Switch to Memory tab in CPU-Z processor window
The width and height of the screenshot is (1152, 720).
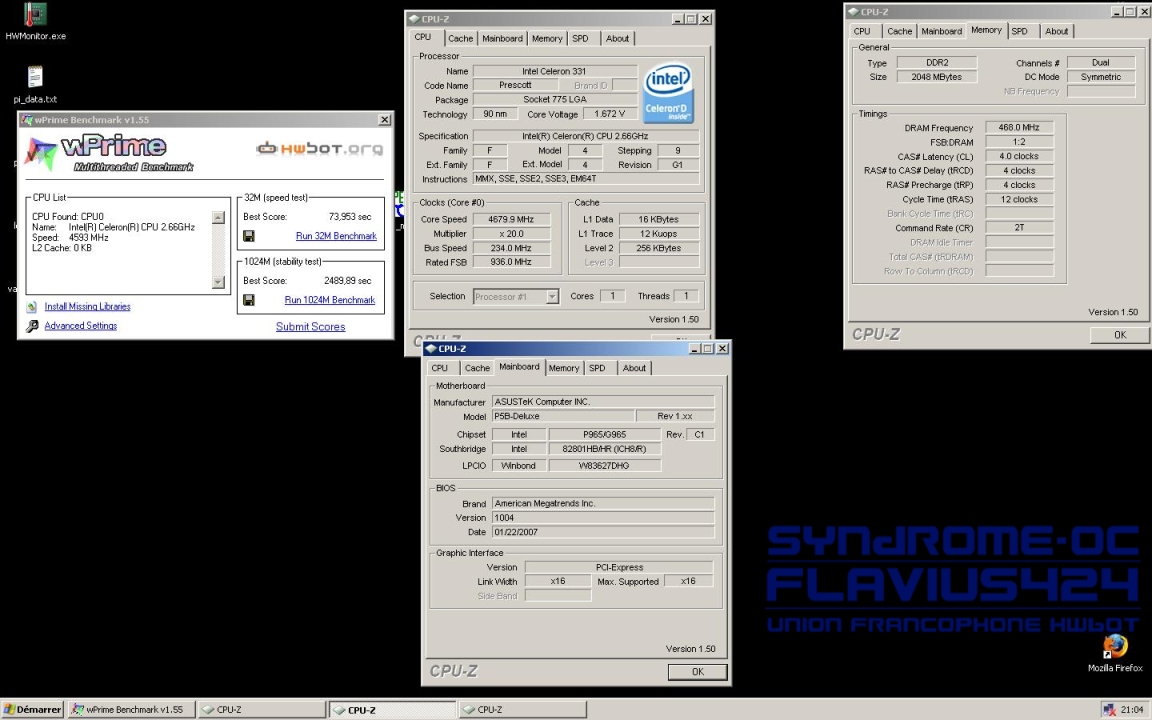pos(547,38)
